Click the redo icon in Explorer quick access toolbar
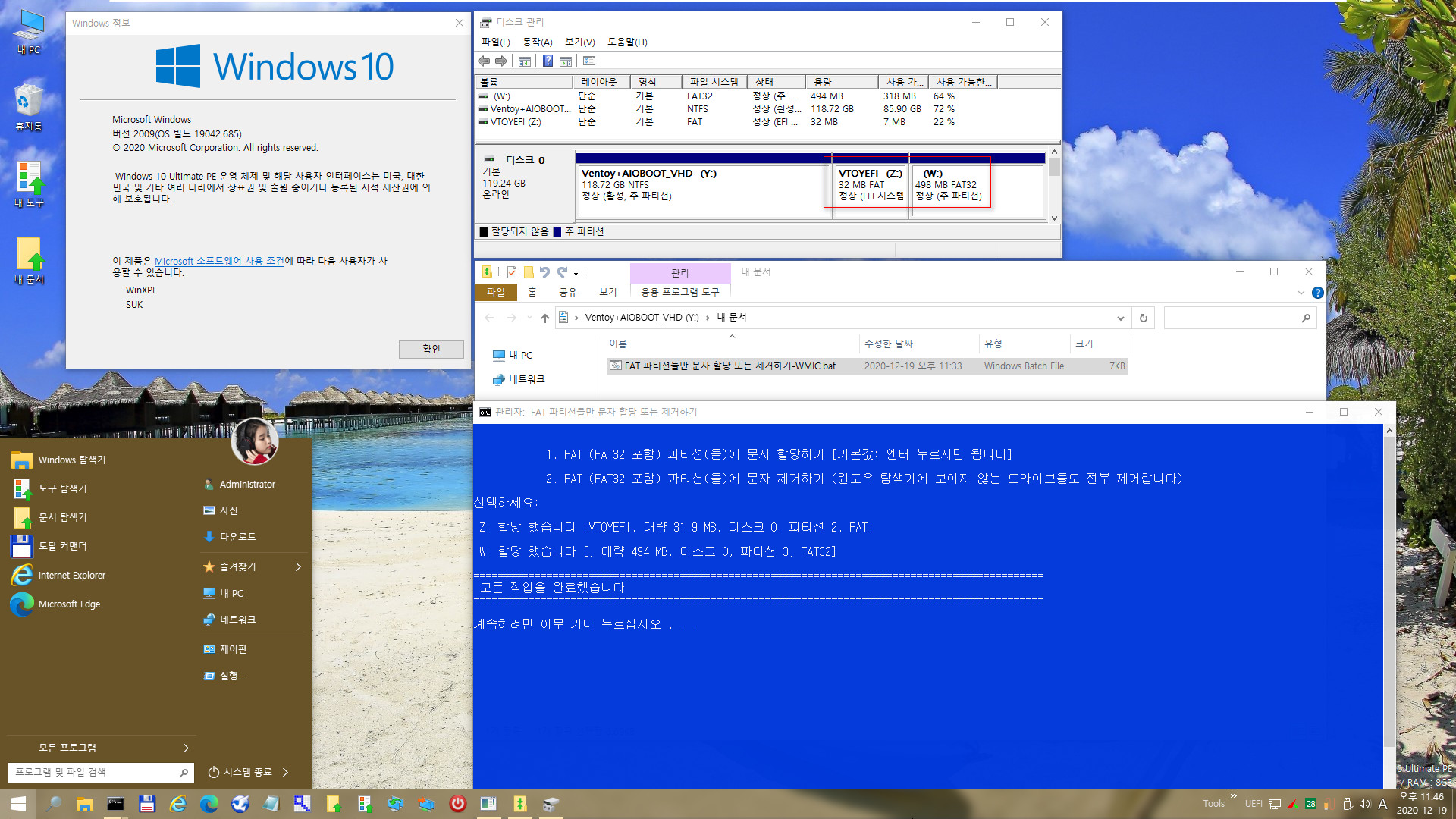The width and height of the screenshot is (1456, 819). (562, 272)
